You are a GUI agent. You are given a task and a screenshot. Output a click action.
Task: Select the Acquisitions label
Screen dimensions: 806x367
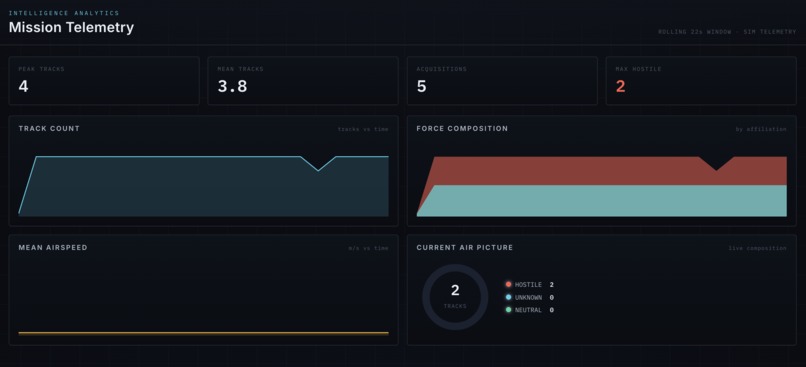[x=442, y=69]
